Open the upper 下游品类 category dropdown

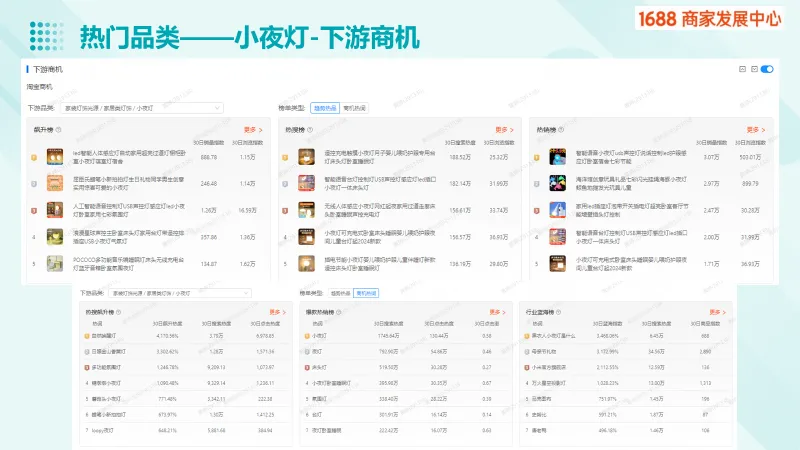point(144,107)
